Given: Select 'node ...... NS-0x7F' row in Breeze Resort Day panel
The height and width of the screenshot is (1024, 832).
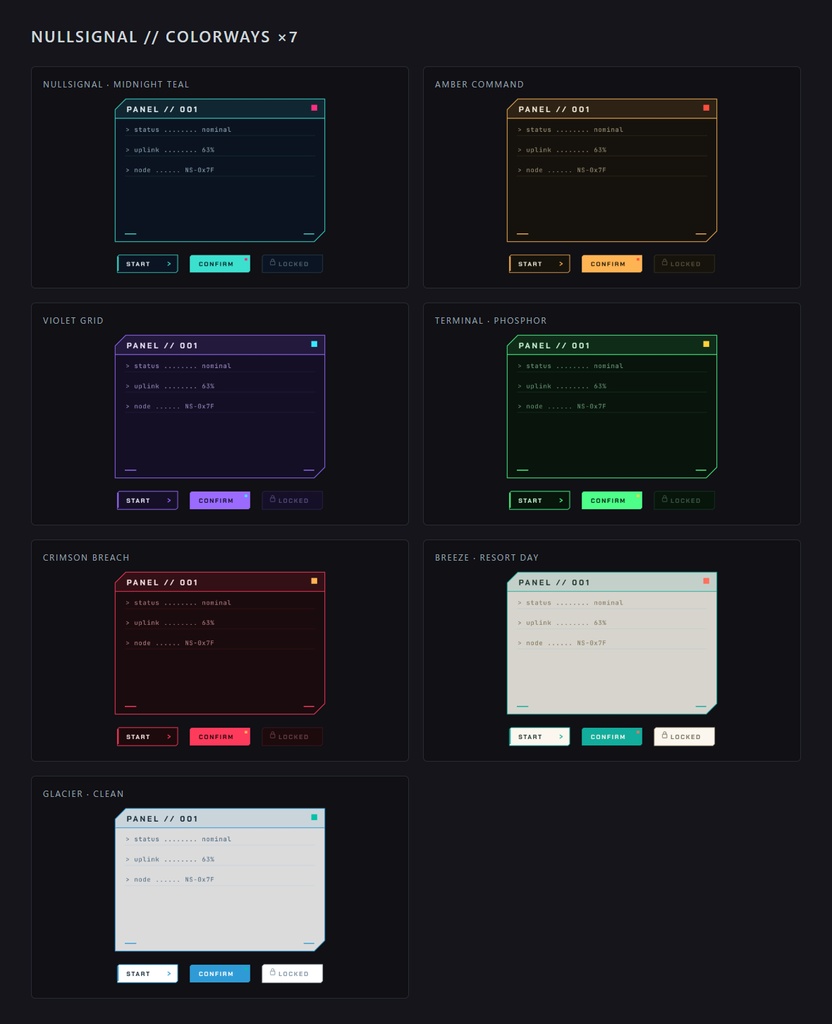Looking at the screenshot, I should click(612, 643).
